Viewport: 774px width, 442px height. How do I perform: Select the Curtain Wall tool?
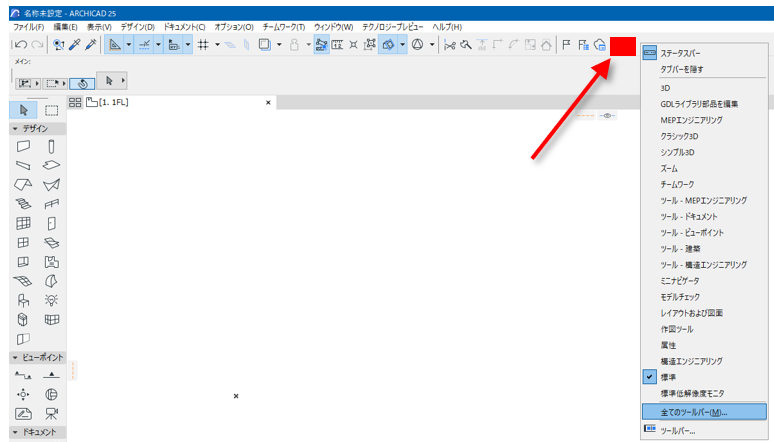pyautogui.click(x=23, y=223)
